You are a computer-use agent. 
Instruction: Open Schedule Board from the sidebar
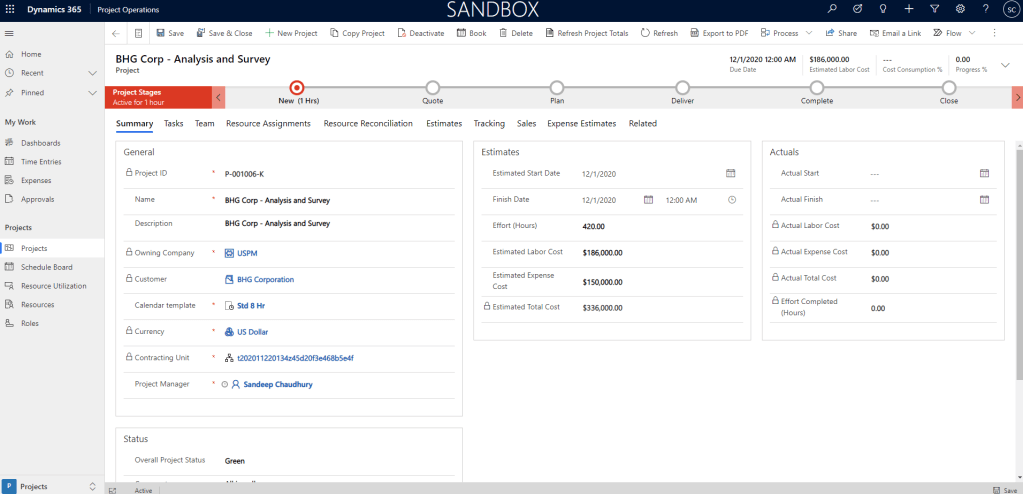tap(46, 267)
